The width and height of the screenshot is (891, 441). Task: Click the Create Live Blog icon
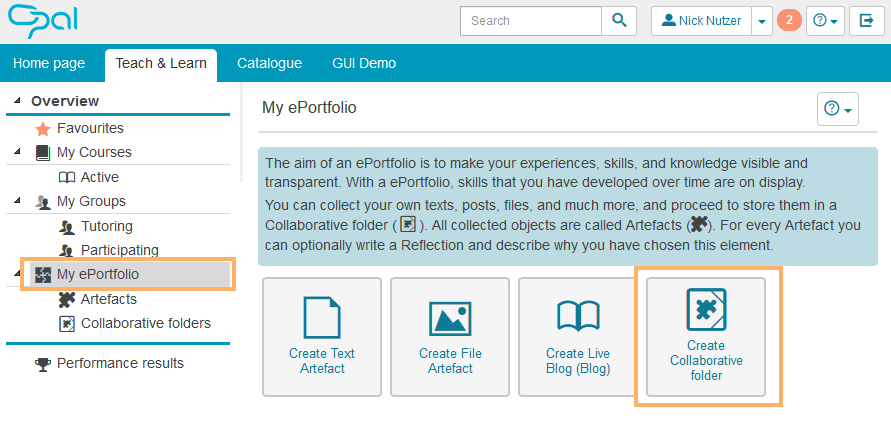[577, 317]
